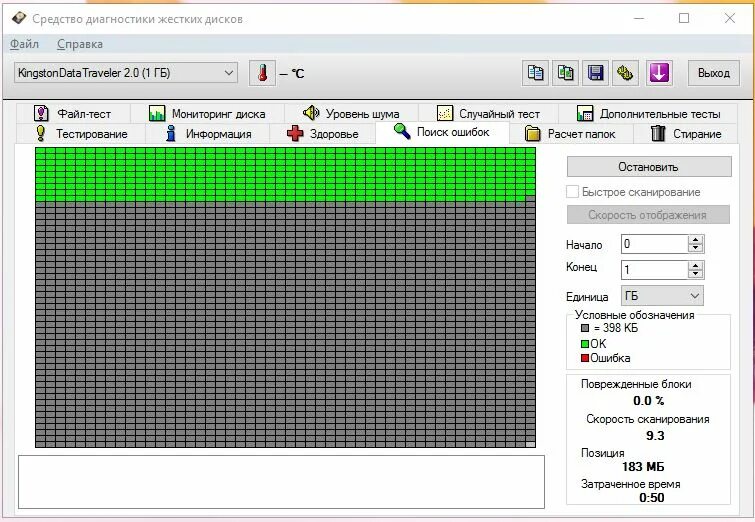
Task: Click the red Ошибка legend swatch
Action: click(x=585, y=358)
